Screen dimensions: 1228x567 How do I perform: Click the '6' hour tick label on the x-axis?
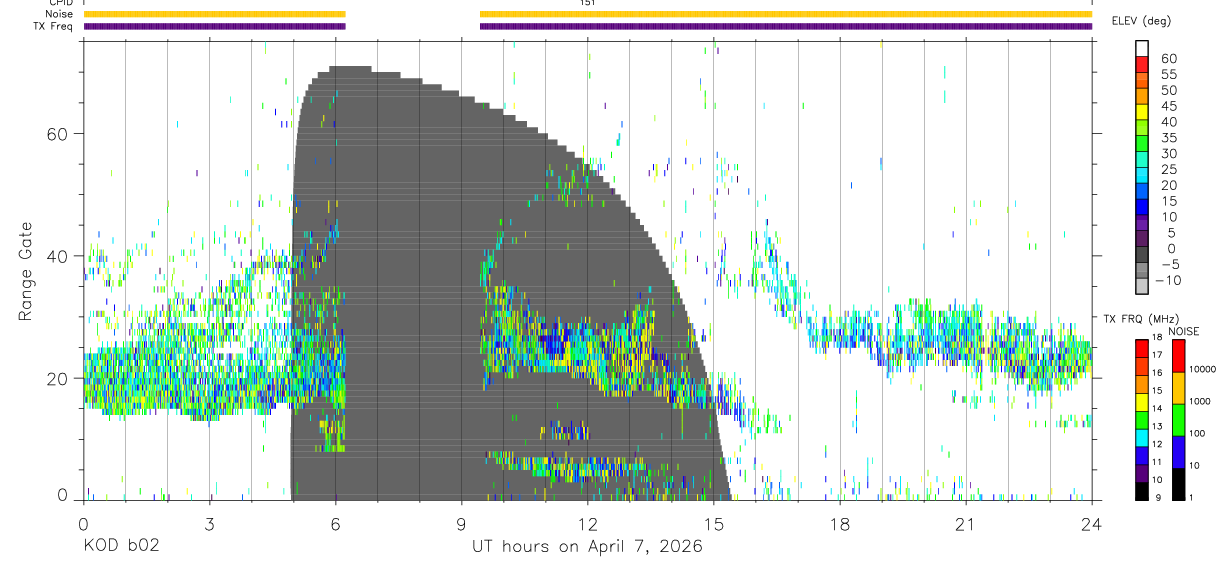tap(334, 524)
